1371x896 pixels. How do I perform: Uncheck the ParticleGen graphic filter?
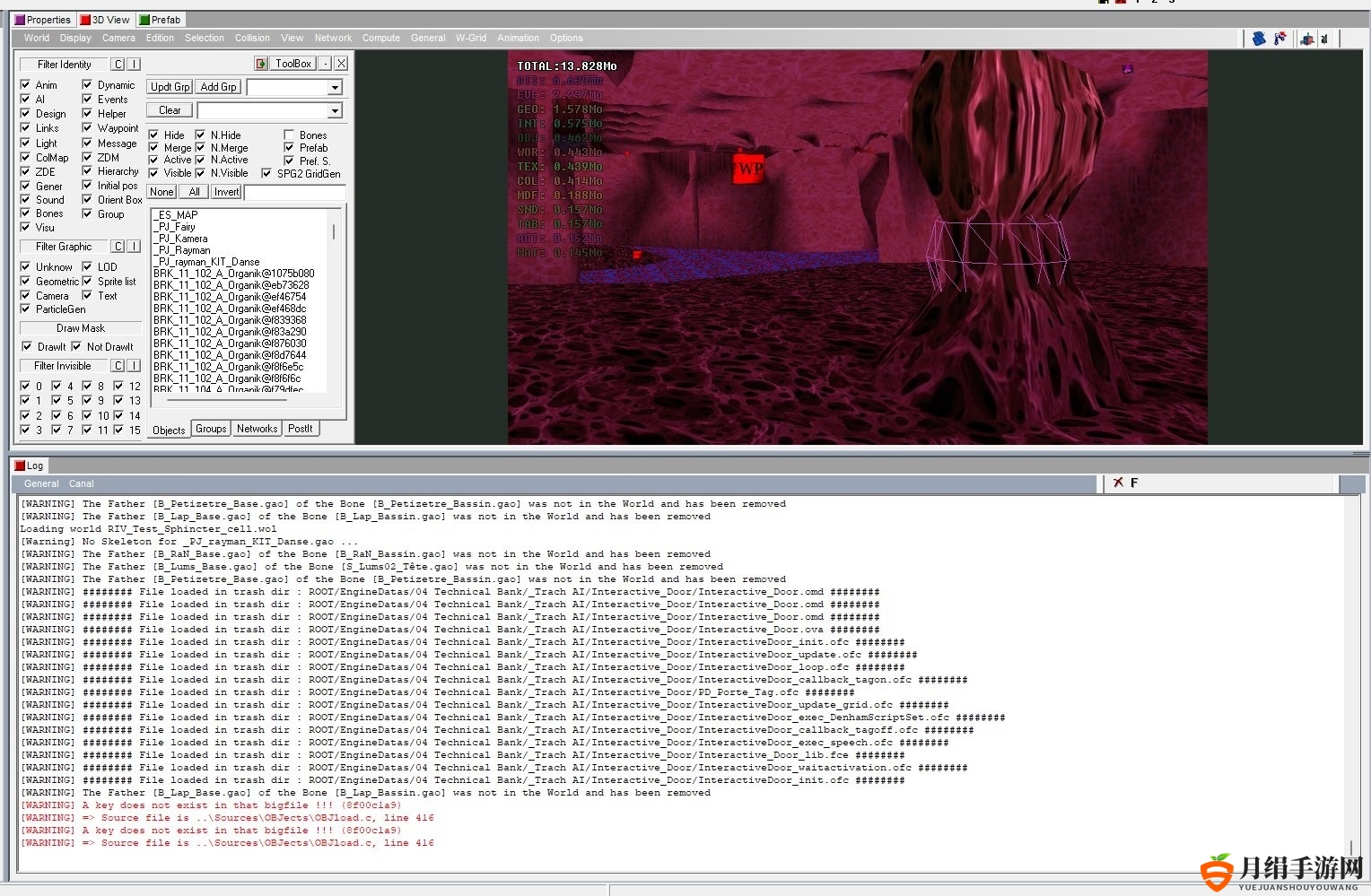(x=25, y=309)
